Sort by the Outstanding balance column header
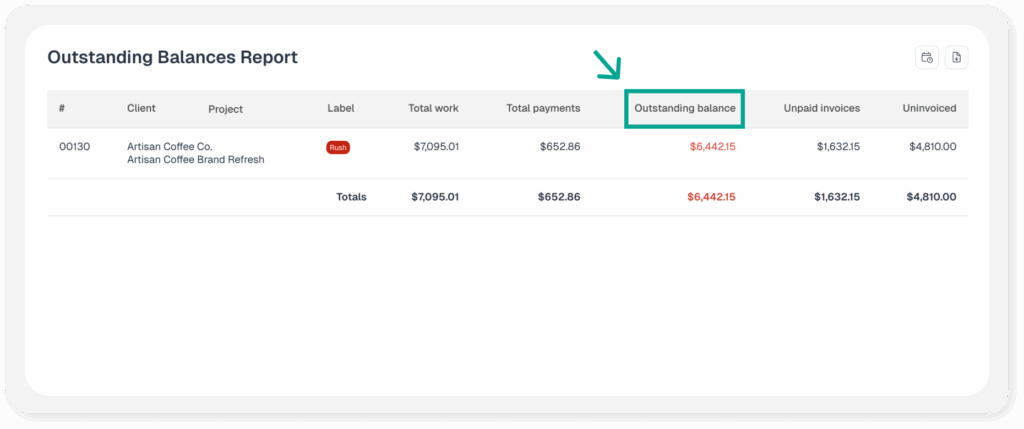The image size is (1024, 429). point(685,108)
